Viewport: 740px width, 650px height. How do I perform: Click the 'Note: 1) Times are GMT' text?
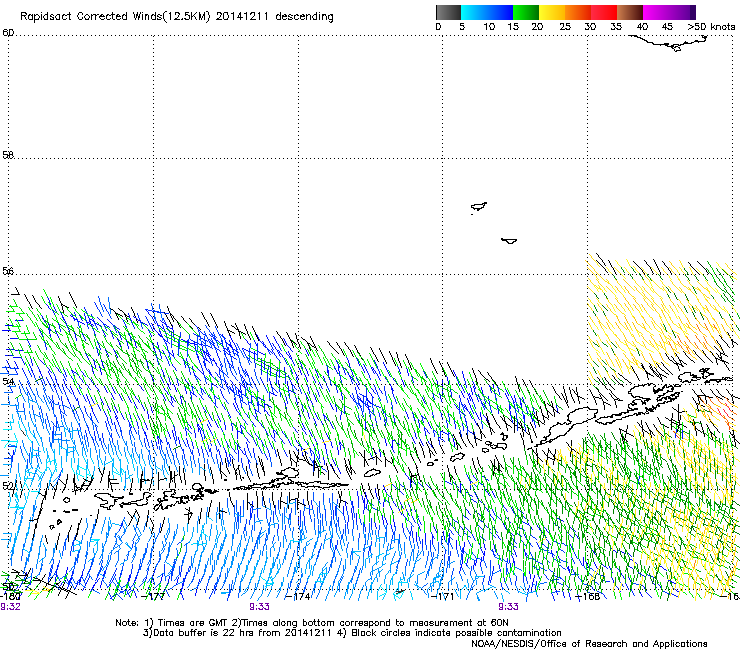(172, 623)
